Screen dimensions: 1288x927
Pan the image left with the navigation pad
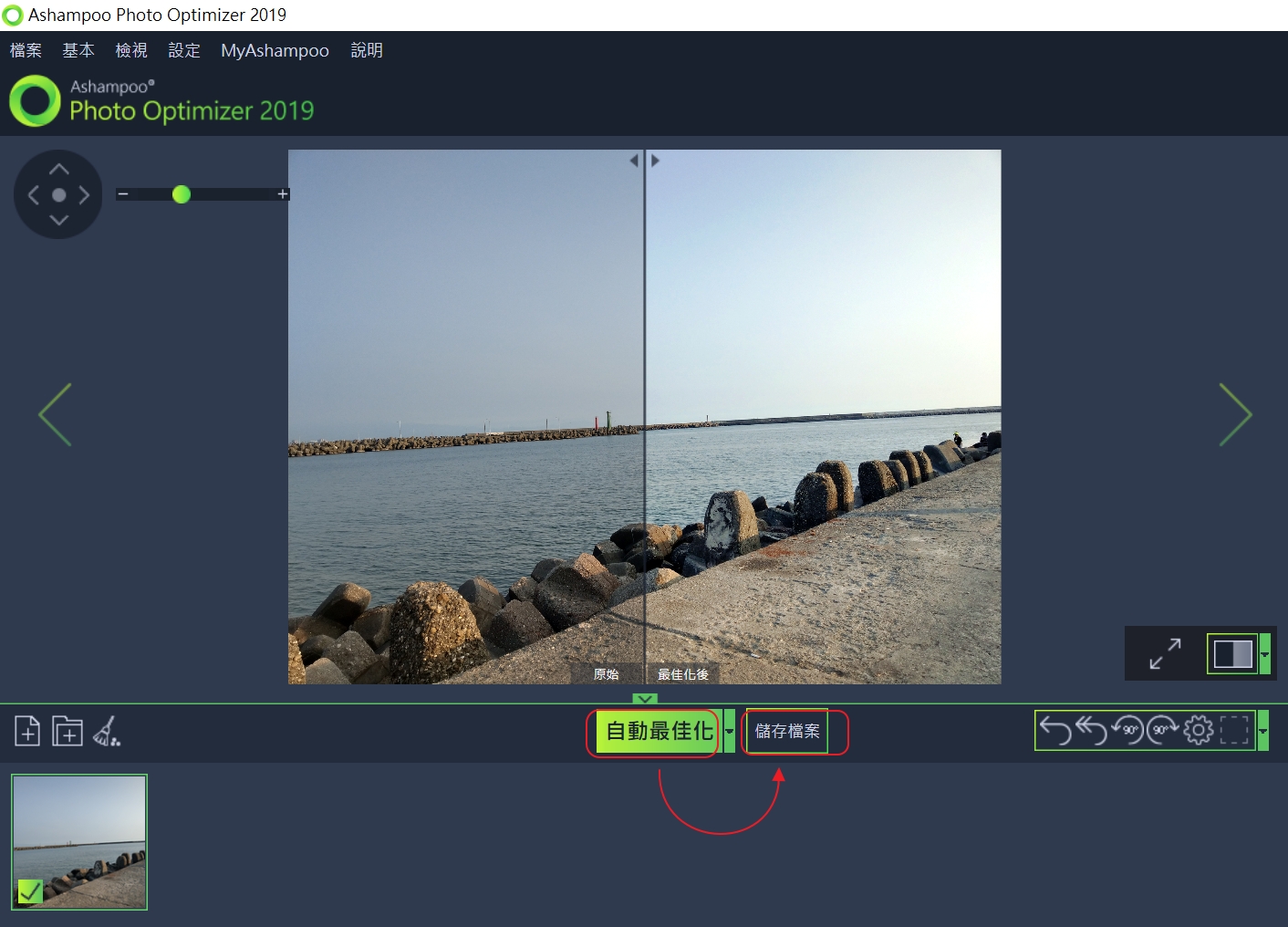click(x=34, y=194)
